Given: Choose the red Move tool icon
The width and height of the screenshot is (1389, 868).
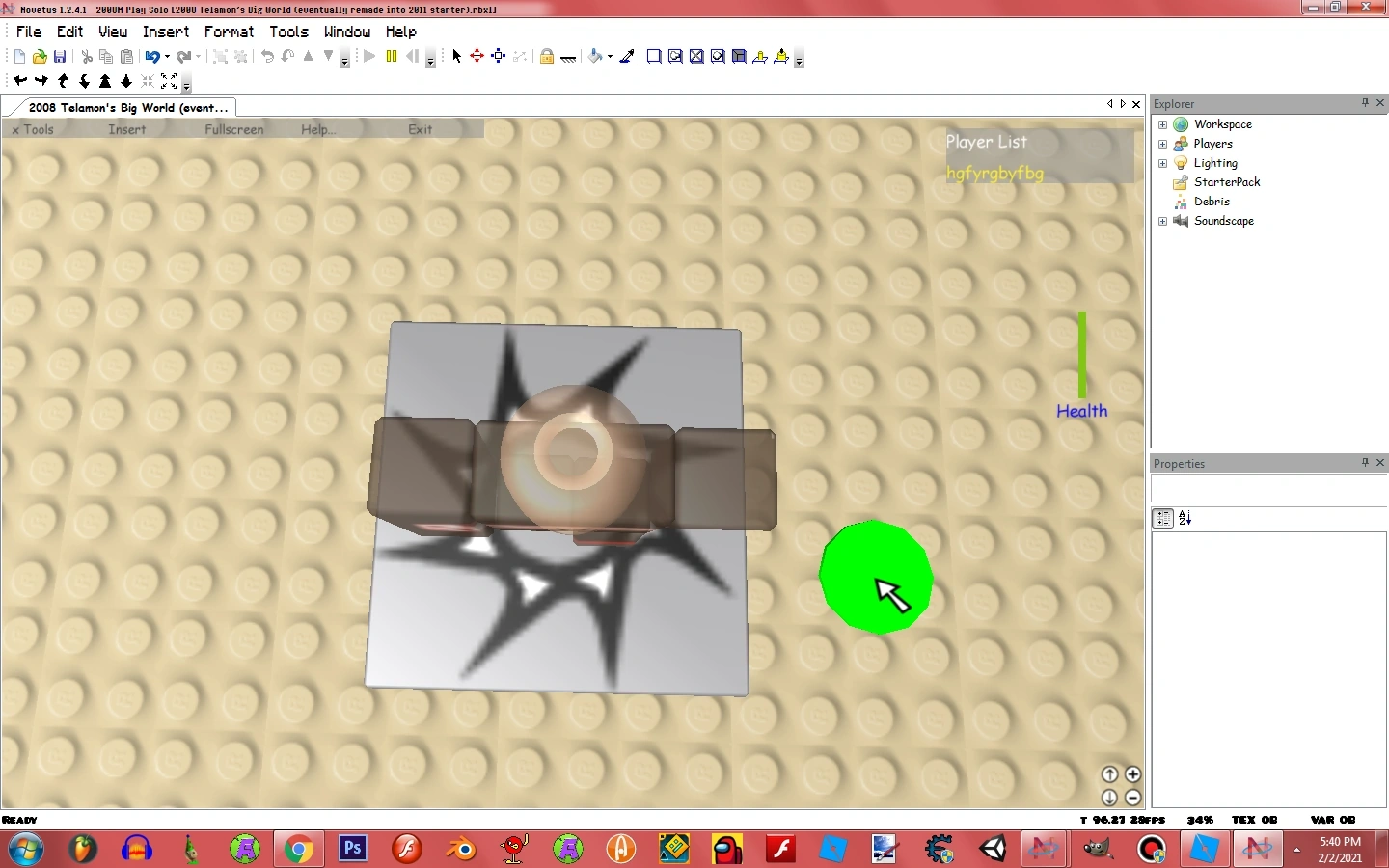Looking at the screenshot, I should coord(477,57).
